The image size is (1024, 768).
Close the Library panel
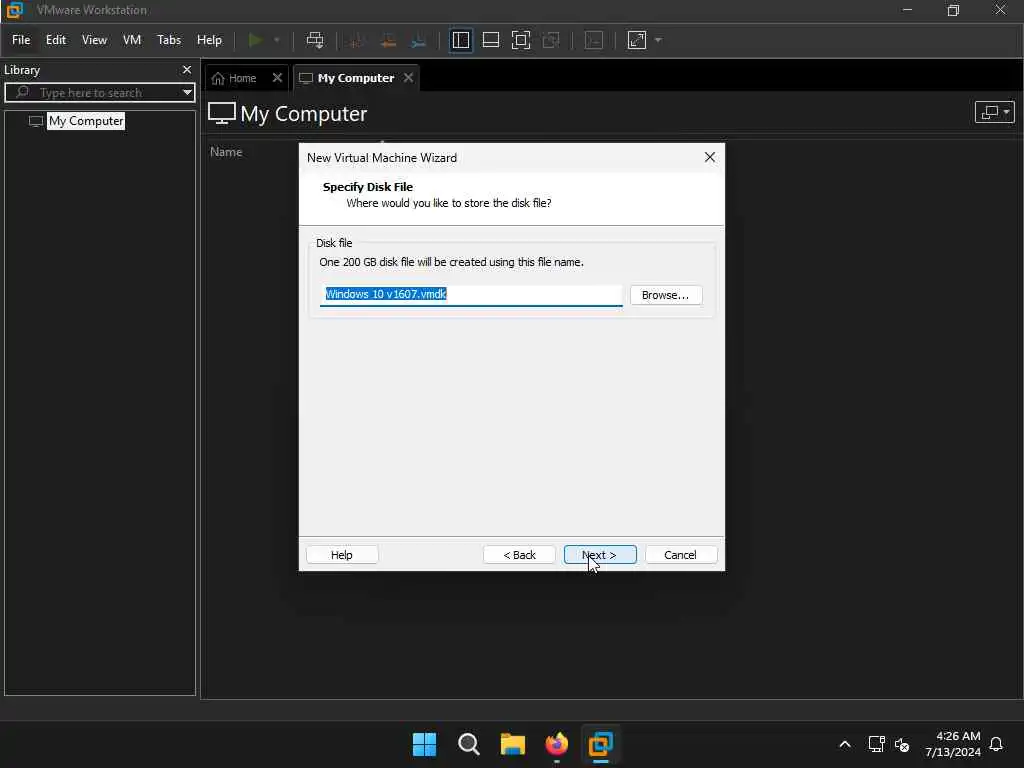(187, 70)
